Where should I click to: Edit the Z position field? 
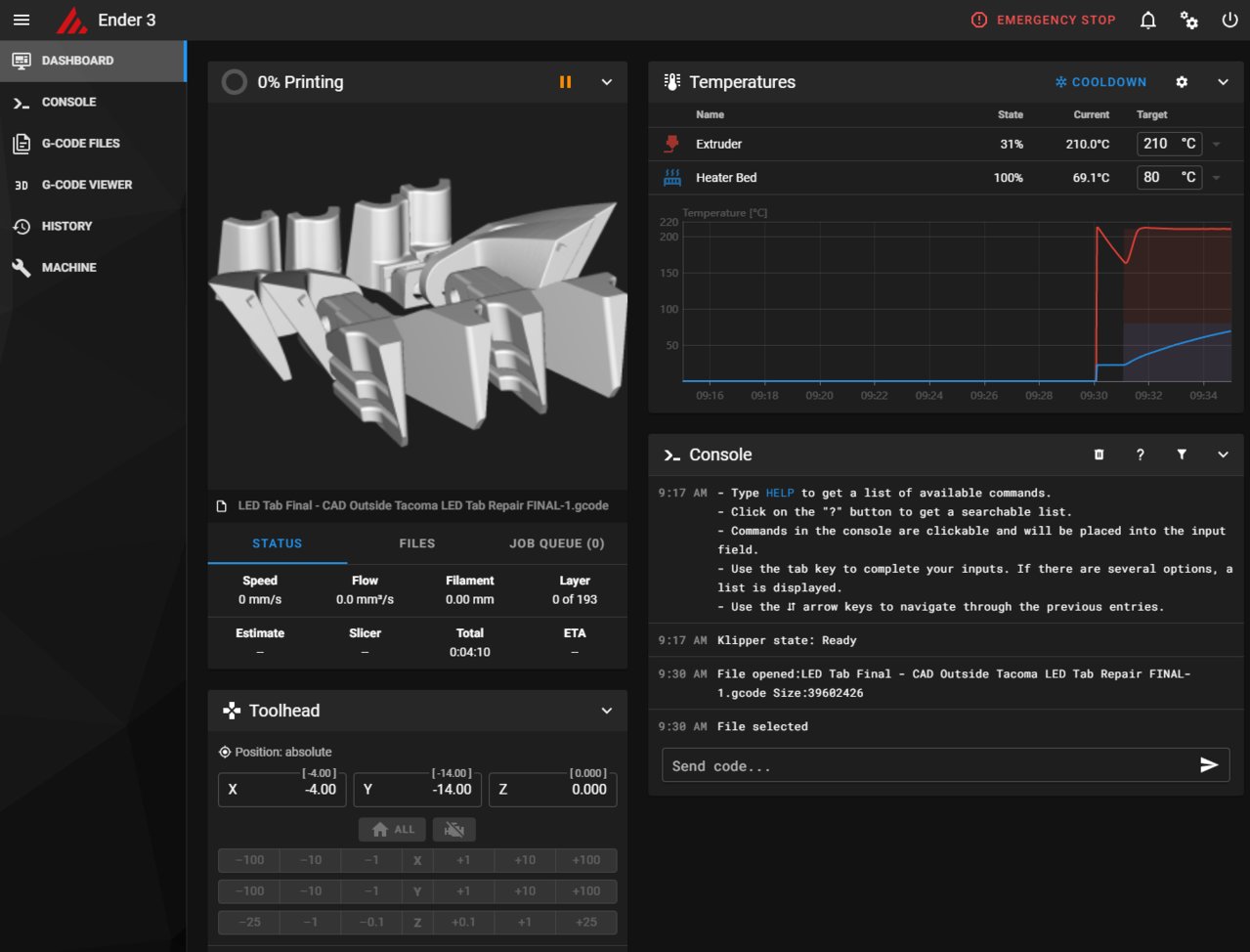tap(553, 789)
